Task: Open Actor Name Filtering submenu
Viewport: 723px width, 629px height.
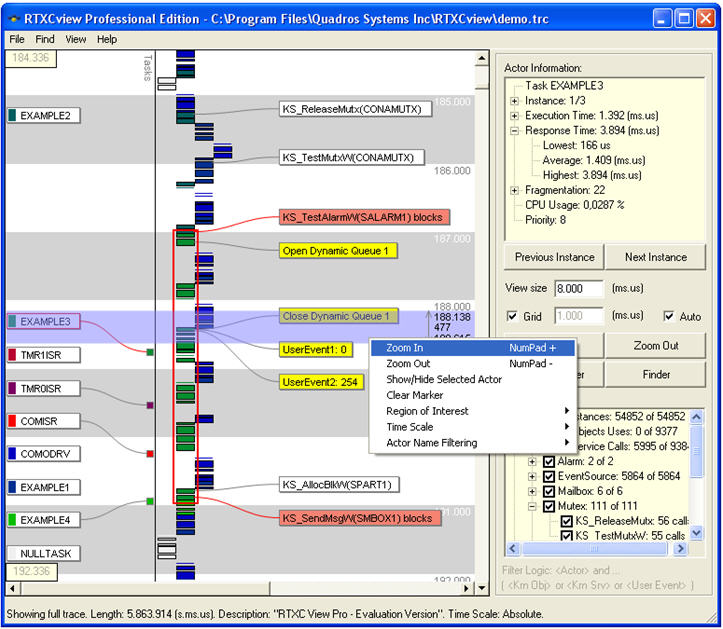Action: click(473, 443)
